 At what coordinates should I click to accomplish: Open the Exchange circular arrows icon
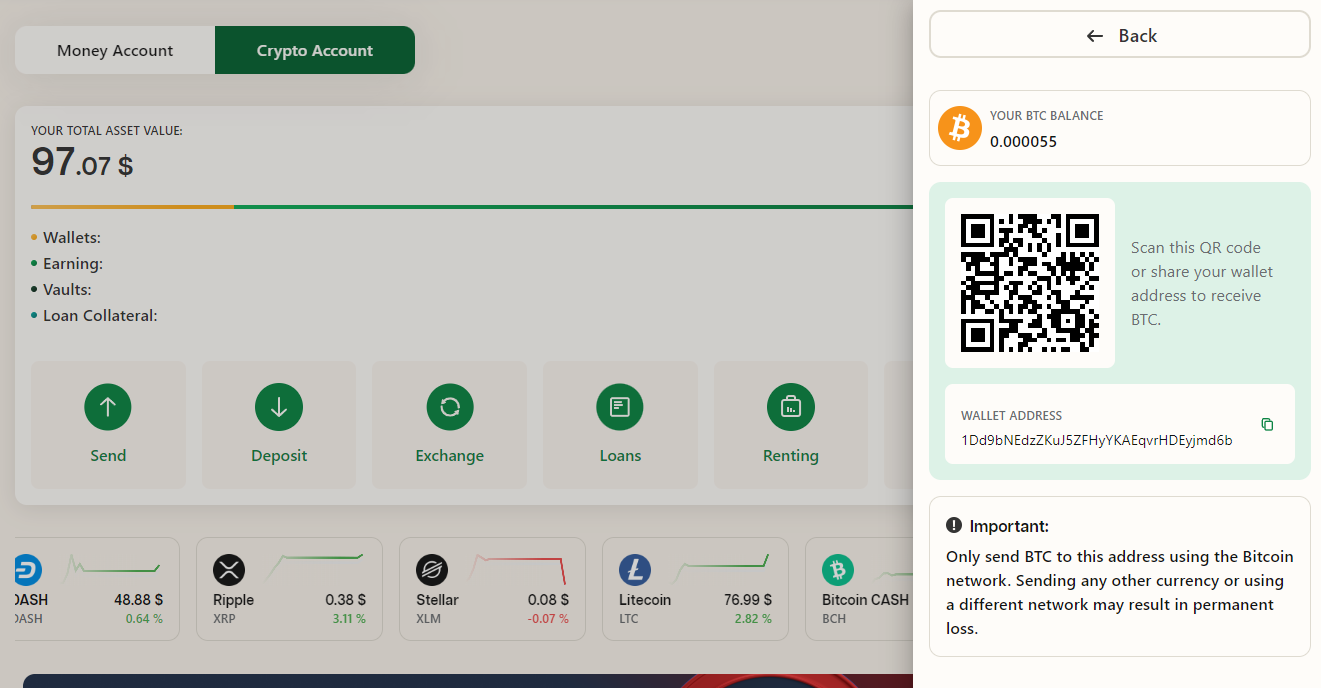[450, 407]
